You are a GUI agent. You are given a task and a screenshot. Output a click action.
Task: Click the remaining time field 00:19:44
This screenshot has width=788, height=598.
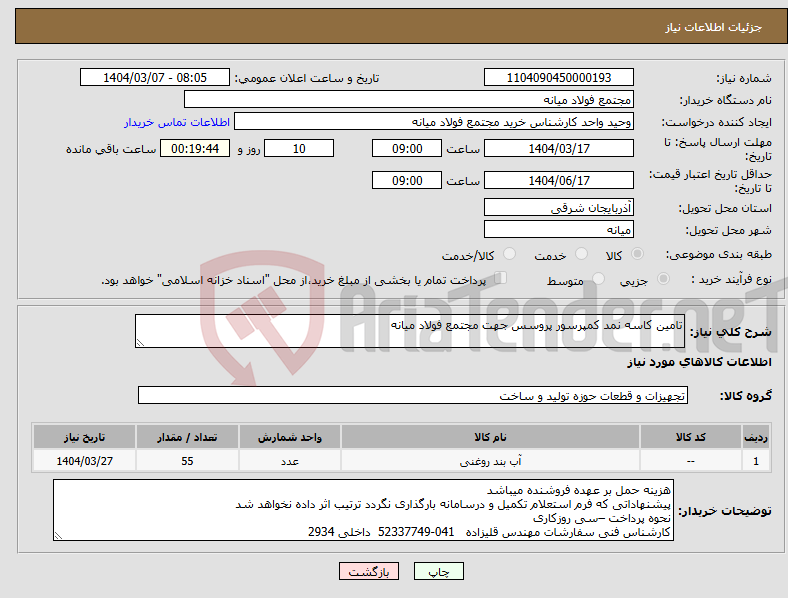coord(195,148)
